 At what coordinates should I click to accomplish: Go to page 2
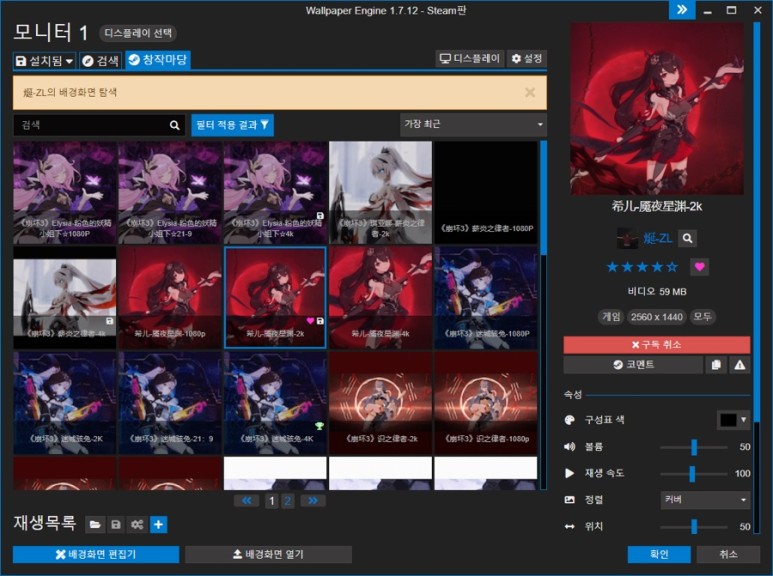coord(288,501)
